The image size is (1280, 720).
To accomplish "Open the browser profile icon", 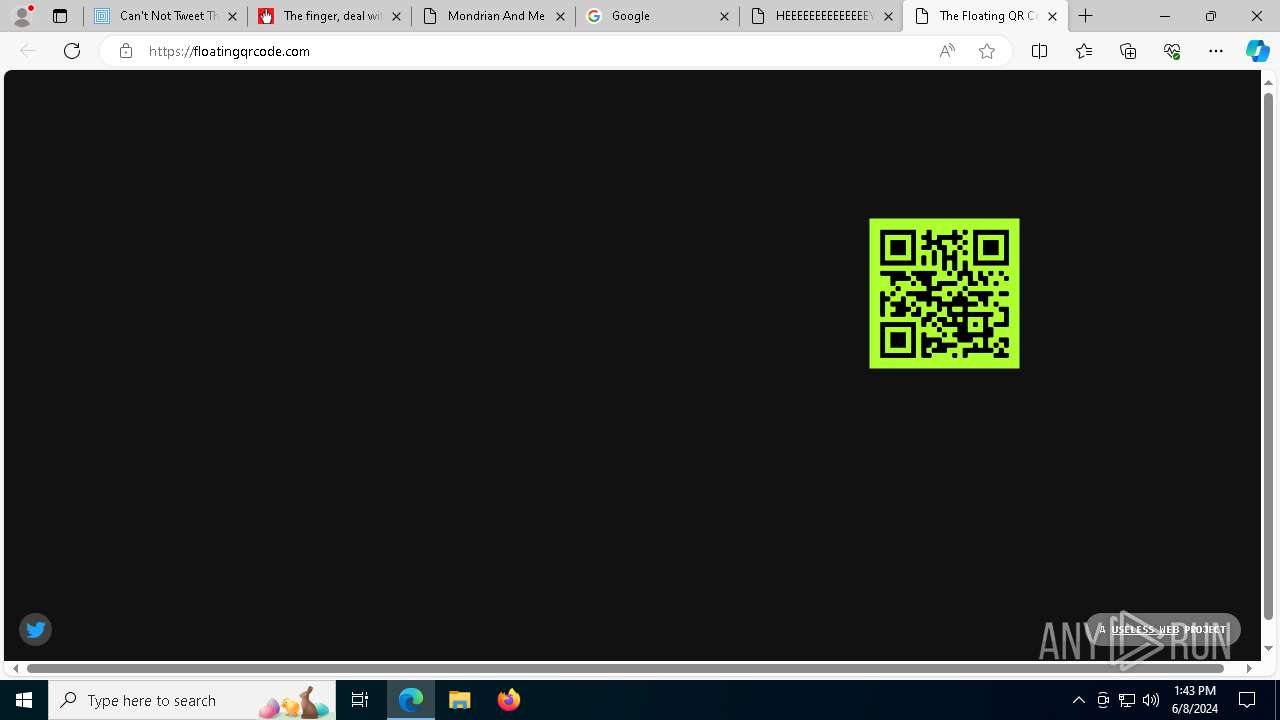I will (x=21, y=16).
